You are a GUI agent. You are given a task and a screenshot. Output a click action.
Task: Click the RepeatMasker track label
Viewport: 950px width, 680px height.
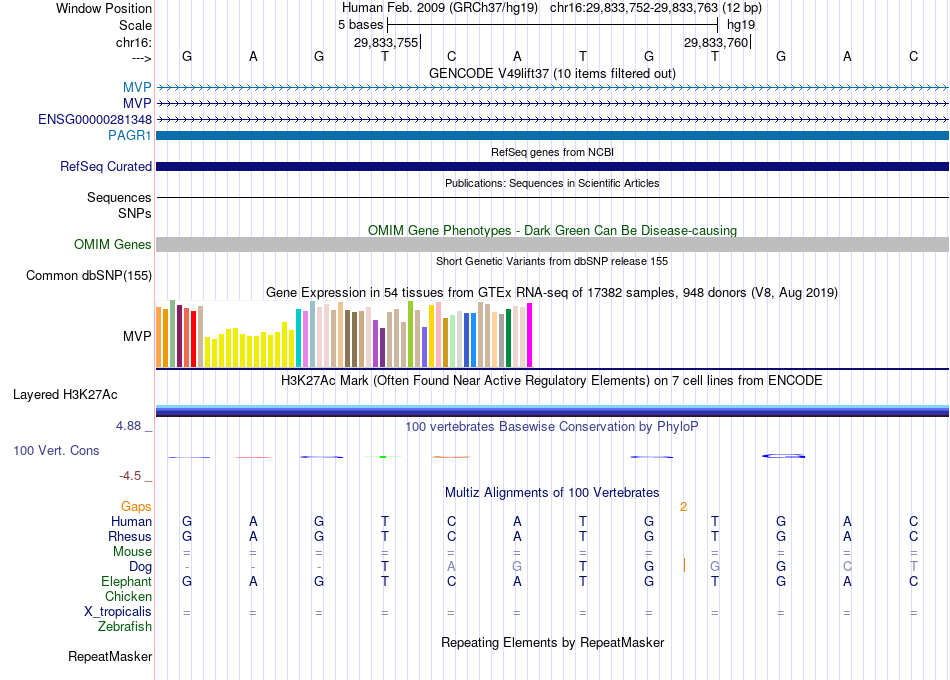(x=110, y=656)
